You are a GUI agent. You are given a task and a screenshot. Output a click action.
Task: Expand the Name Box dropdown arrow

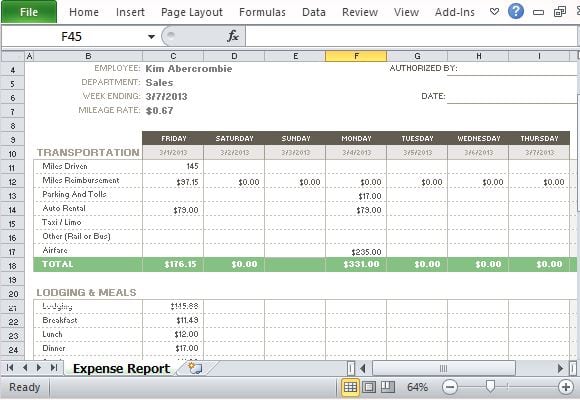click(151, 37)
